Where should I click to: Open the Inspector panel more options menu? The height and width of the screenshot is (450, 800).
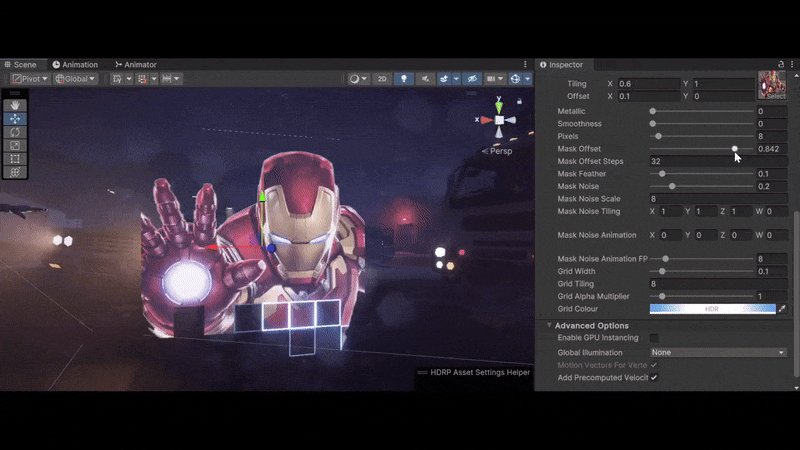point(792,64)
